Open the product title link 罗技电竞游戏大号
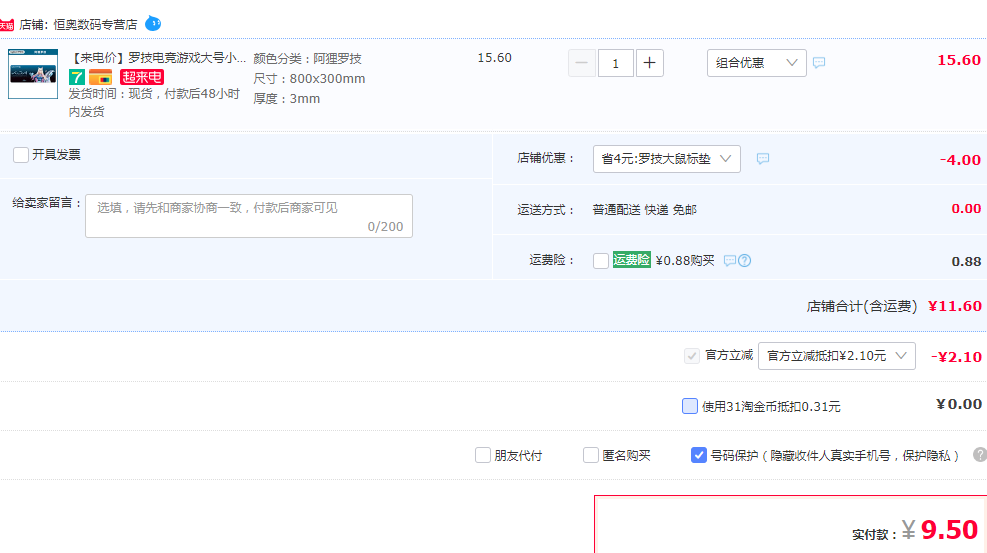 157,58
